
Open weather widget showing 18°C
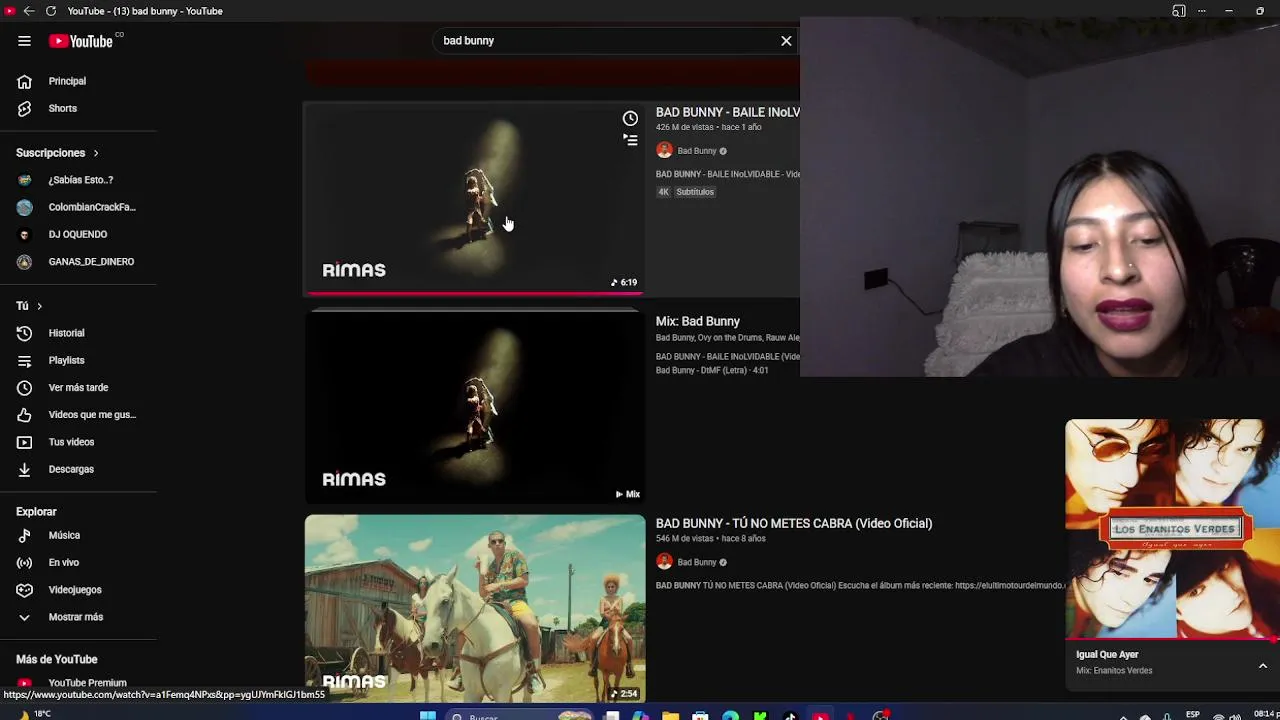pyautogui.click(x=34, y=714)
